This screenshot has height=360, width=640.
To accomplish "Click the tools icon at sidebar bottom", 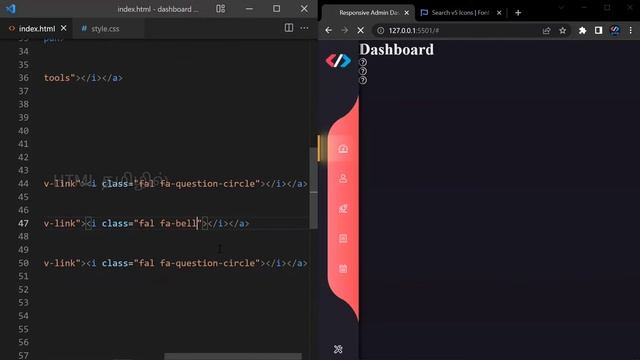I will pos(338,349).
